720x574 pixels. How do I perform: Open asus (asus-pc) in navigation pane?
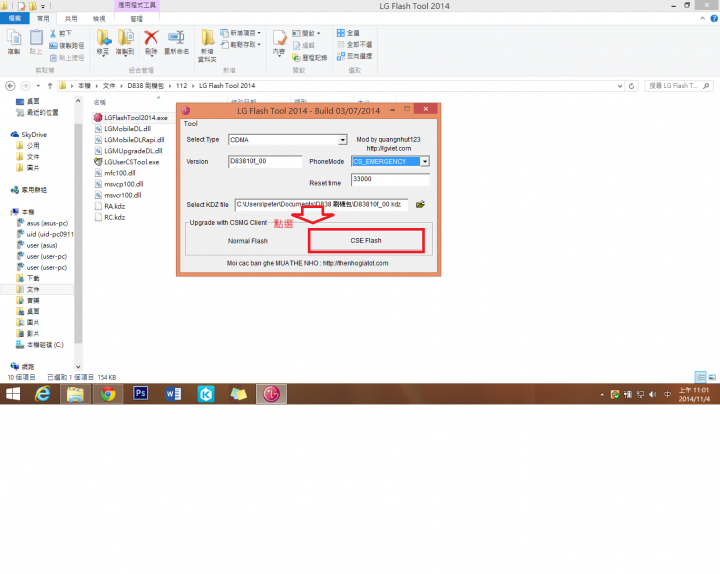click(x=43, y=223)
